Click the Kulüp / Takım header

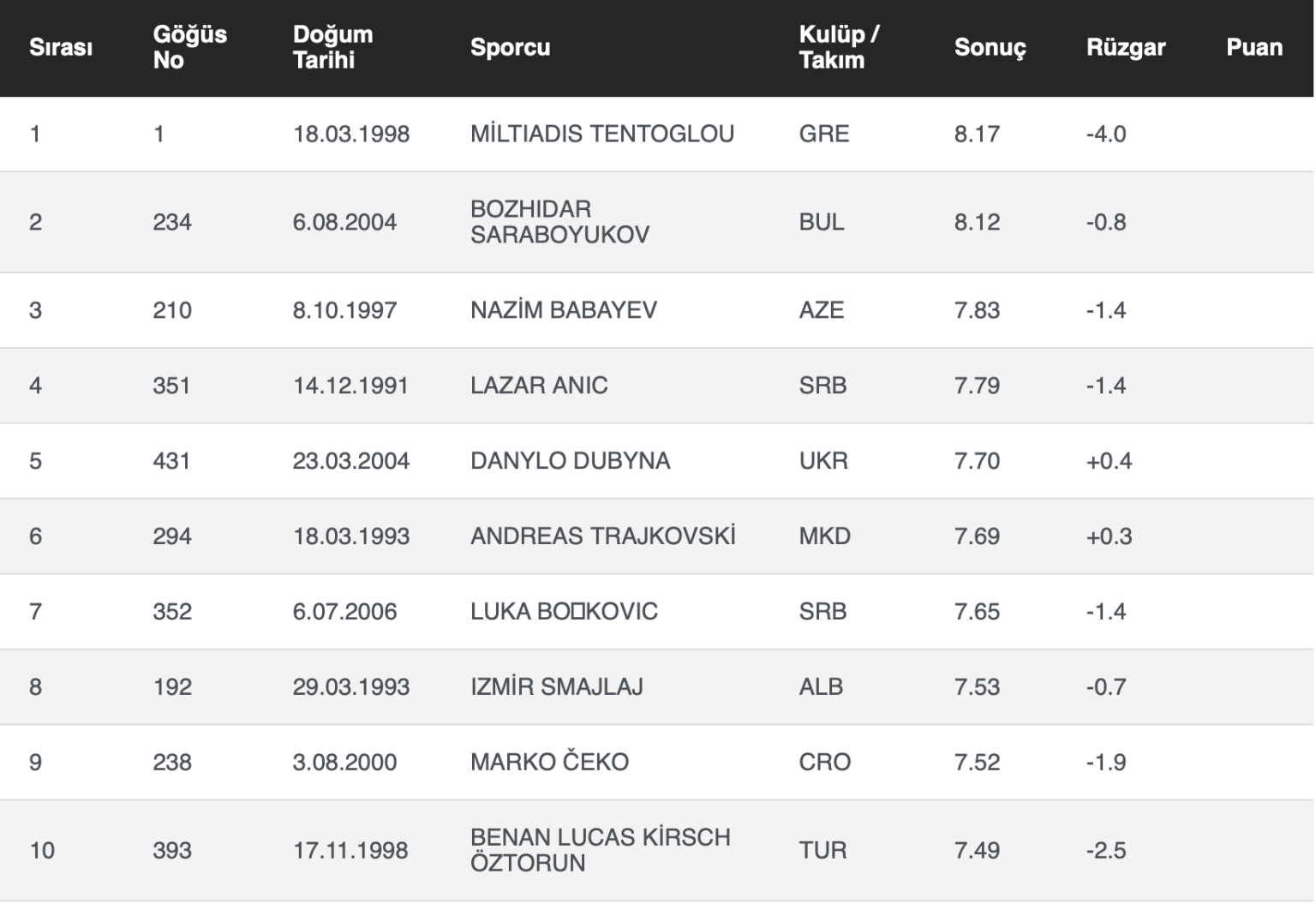838,47
